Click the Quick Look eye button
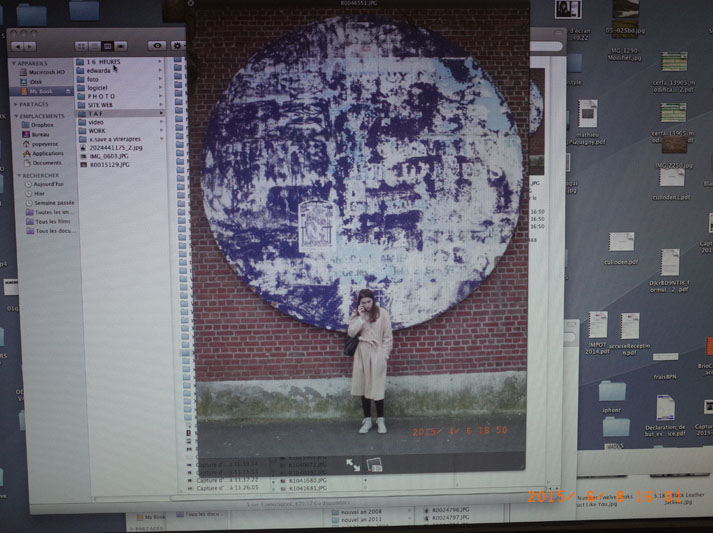The height and width of the screenshot is (533, 713). [157, 45]
